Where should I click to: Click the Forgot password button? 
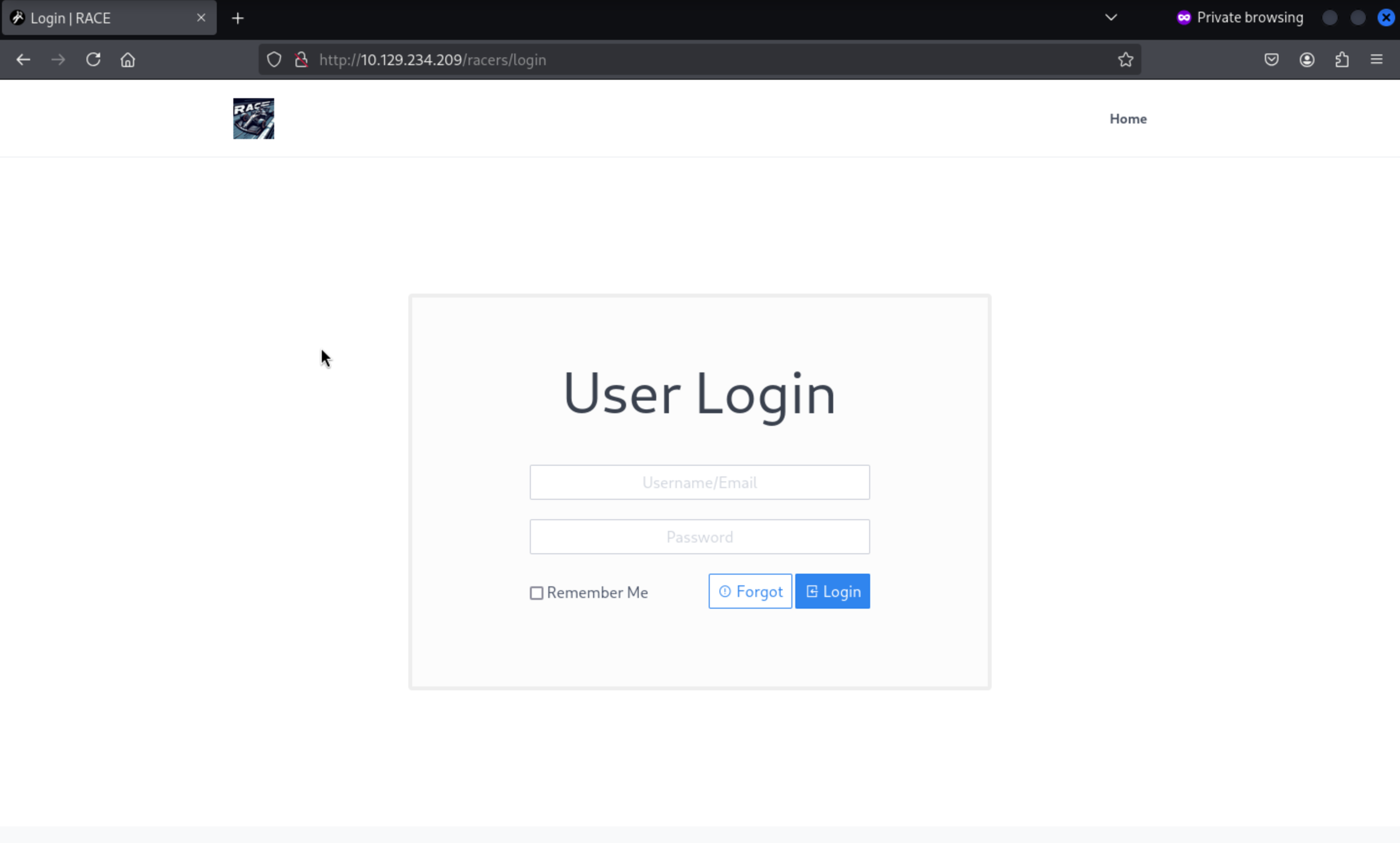pyautogui.click(x=750, y=591)
